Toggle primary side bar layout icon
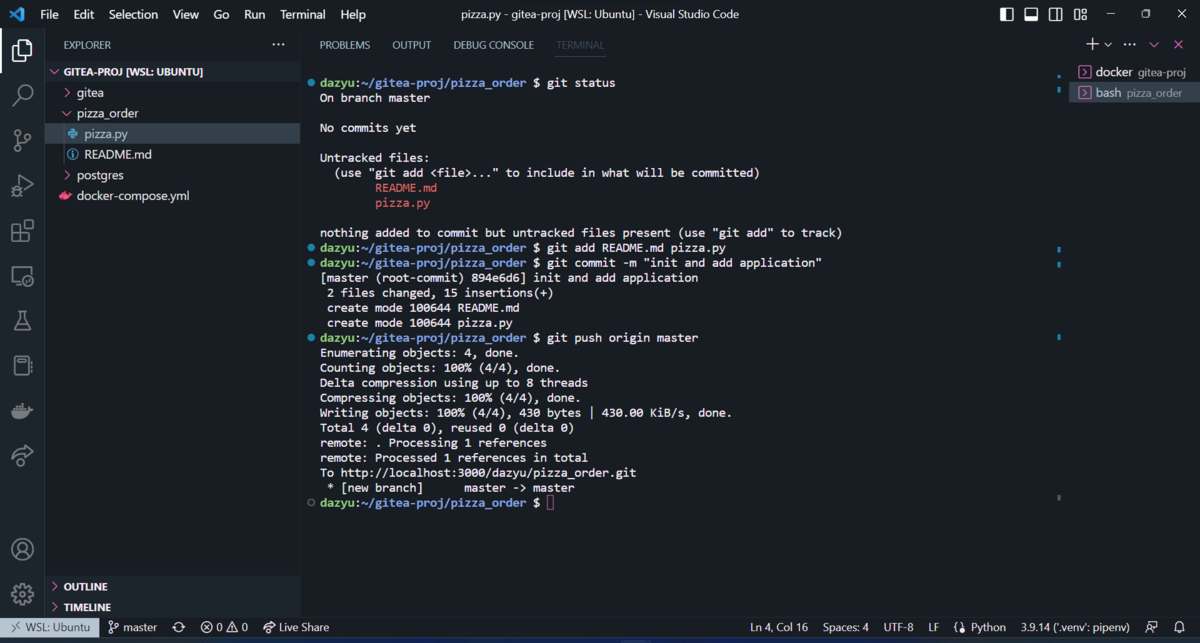The image size is (1200, 643). coord(1007,14)
